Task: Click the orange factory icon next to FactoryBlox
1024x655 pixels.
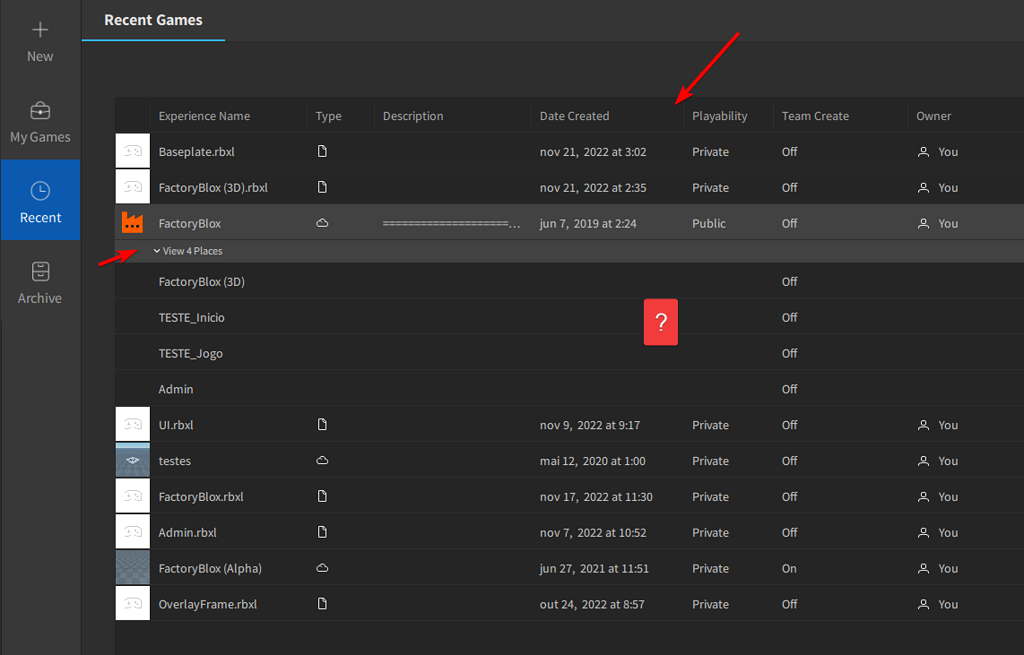Action: 132,223
